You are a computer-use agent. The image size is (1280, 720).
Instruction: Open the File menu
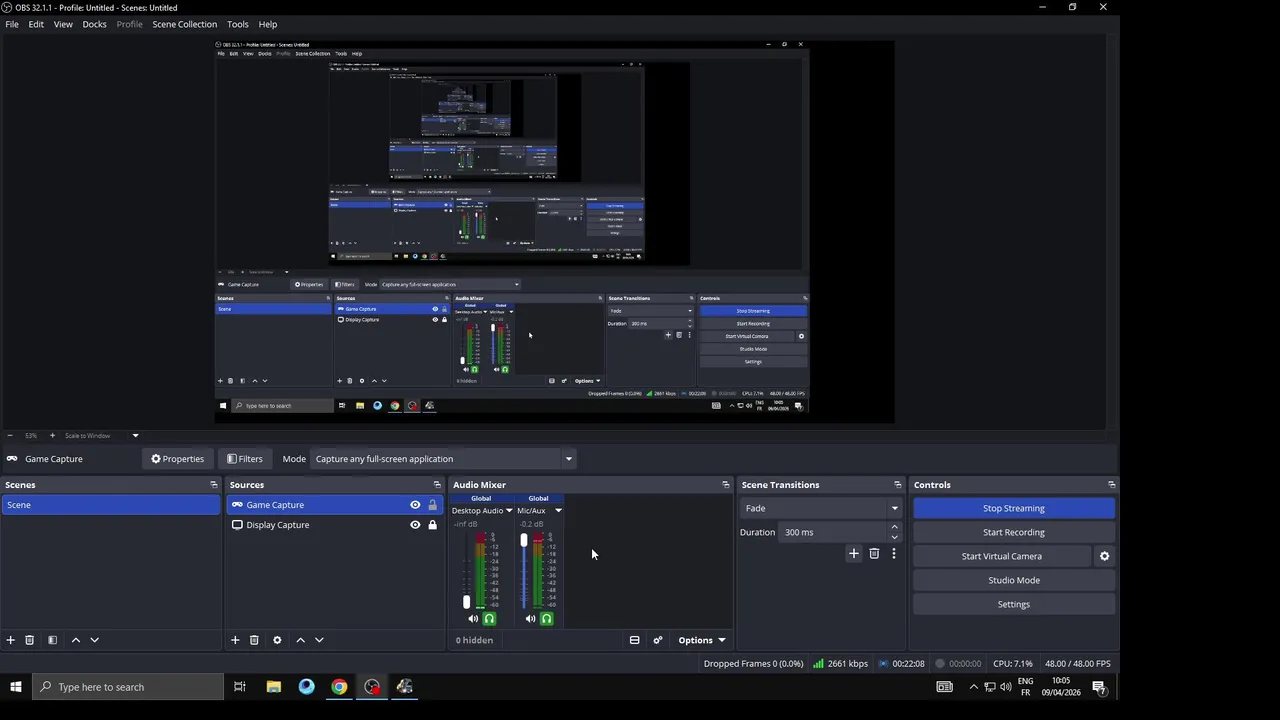pos(12,24)
